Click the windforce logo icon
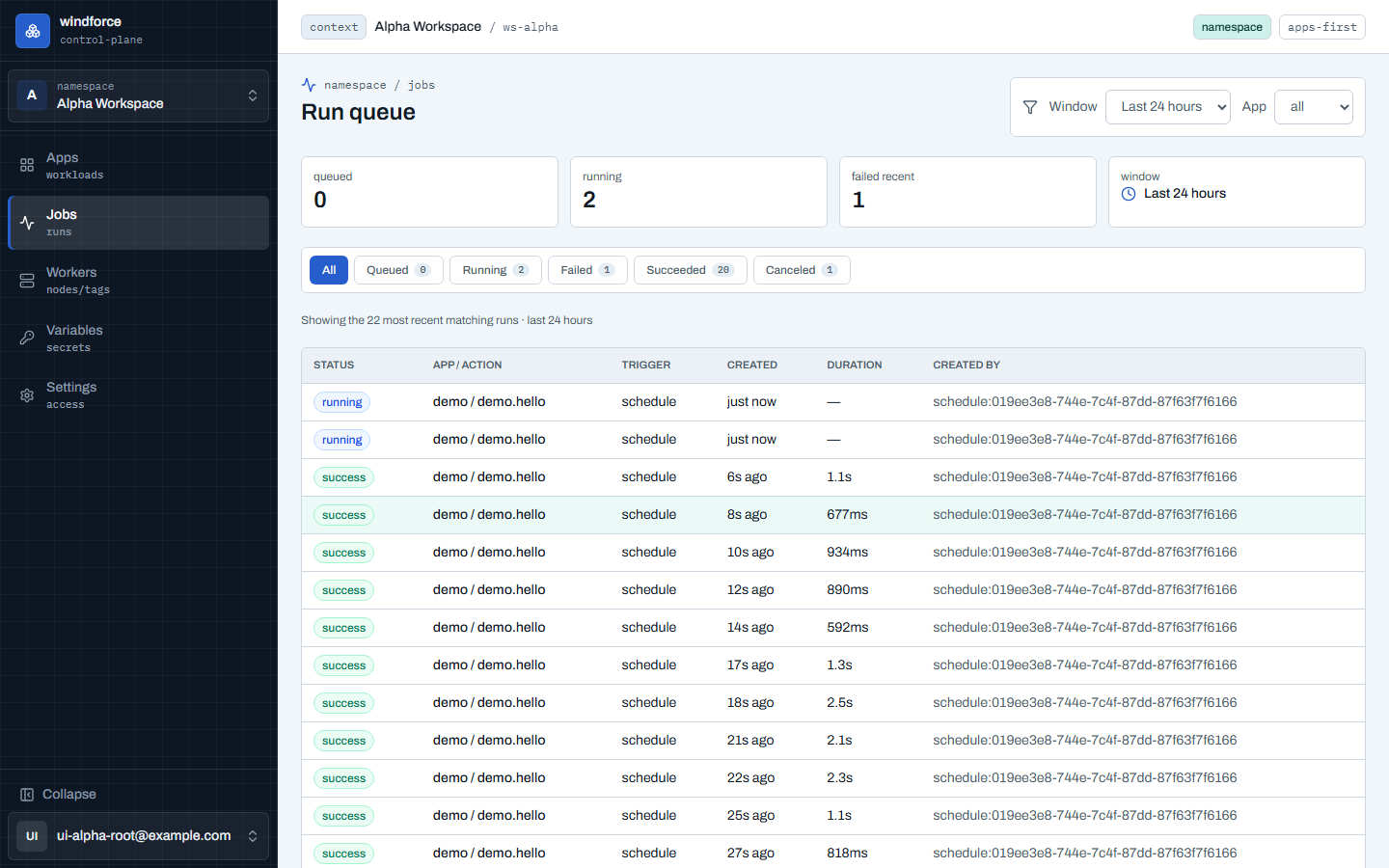 (33, 31)
